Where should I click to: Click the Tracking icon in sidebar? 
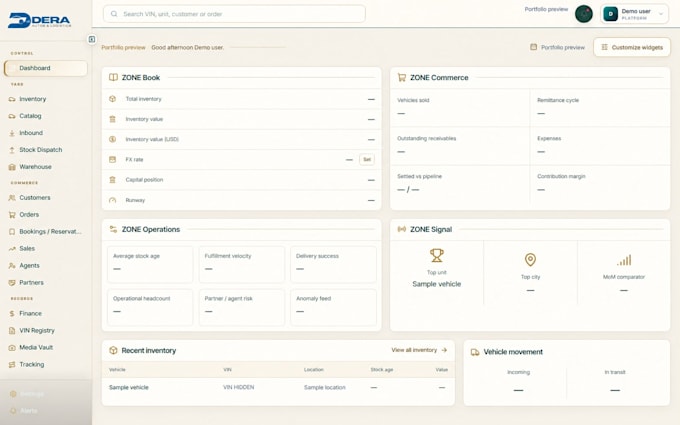(x=12, y=364)
